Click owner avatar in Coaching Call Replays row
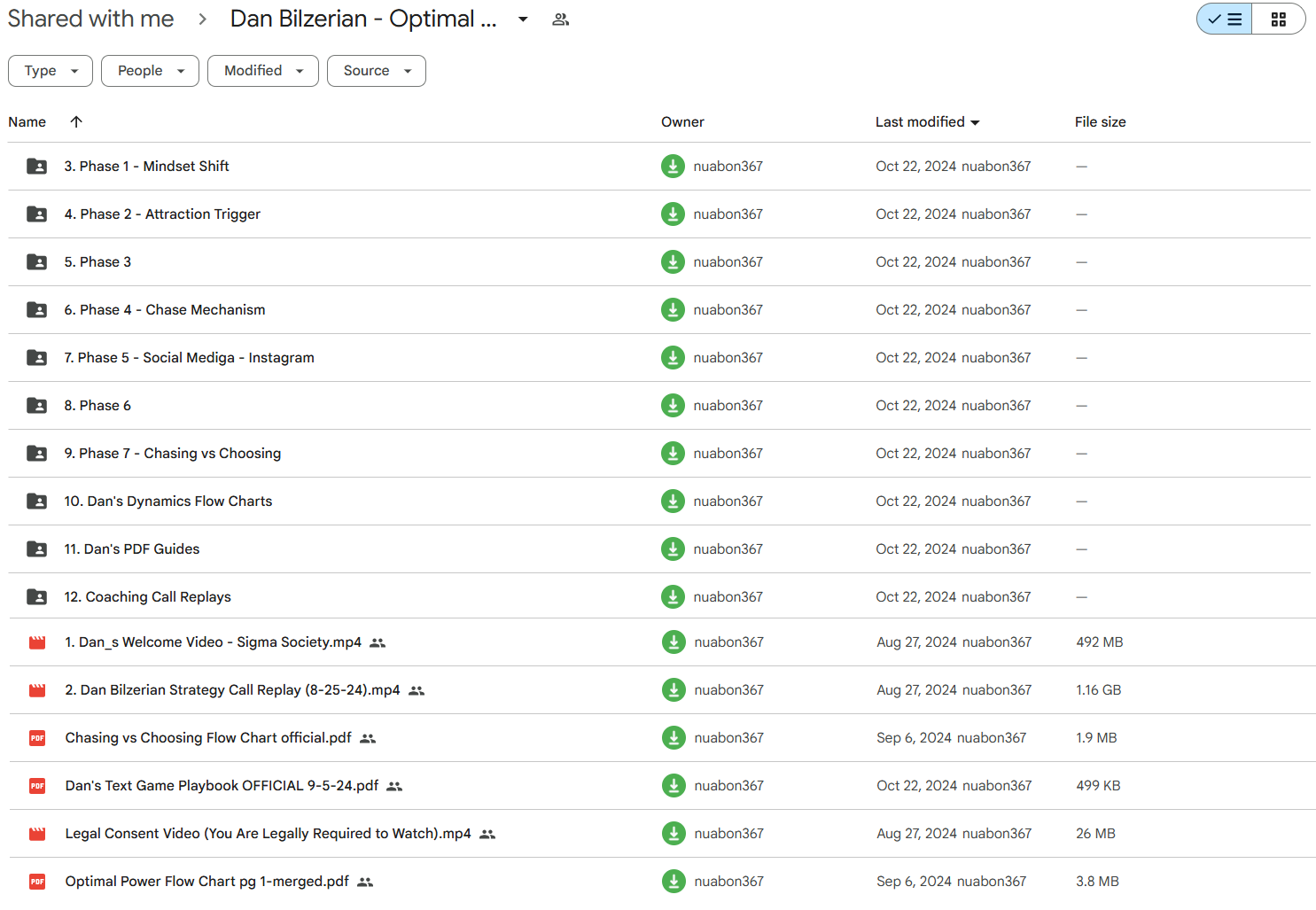 673,596
